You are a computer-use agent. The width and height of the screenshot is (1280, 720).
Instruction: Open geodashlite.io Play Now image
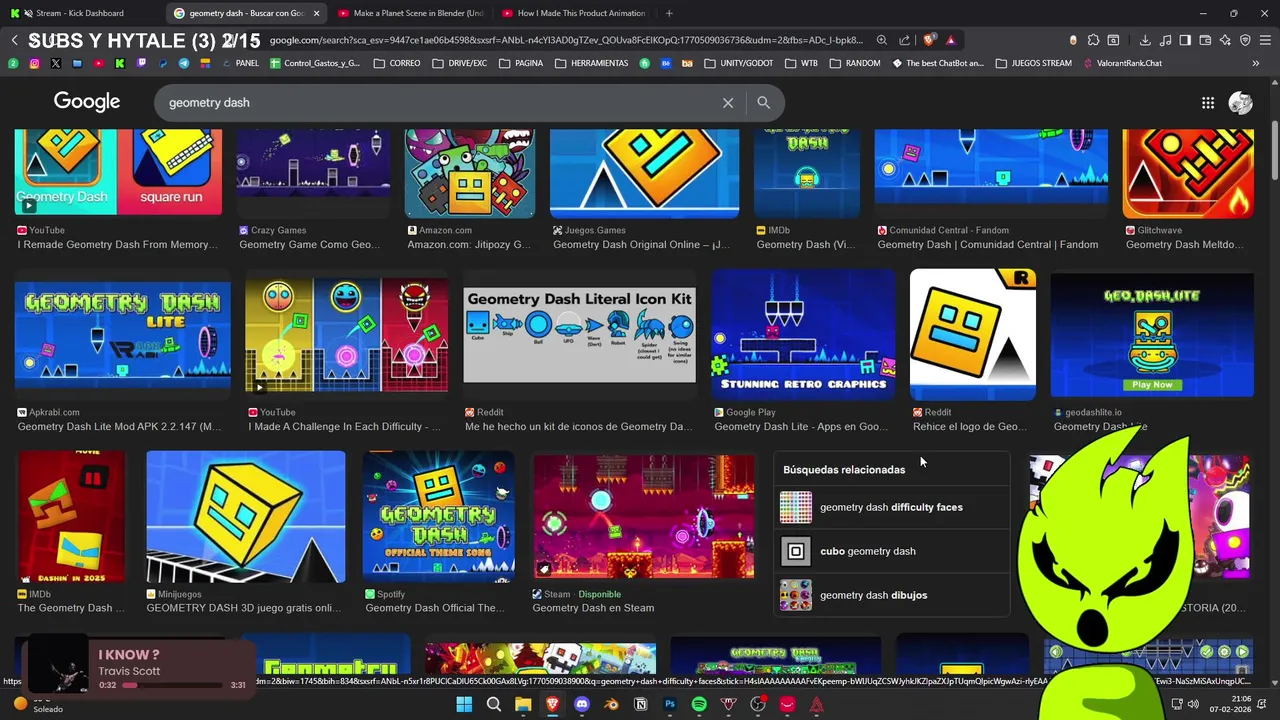(1152, 336)
